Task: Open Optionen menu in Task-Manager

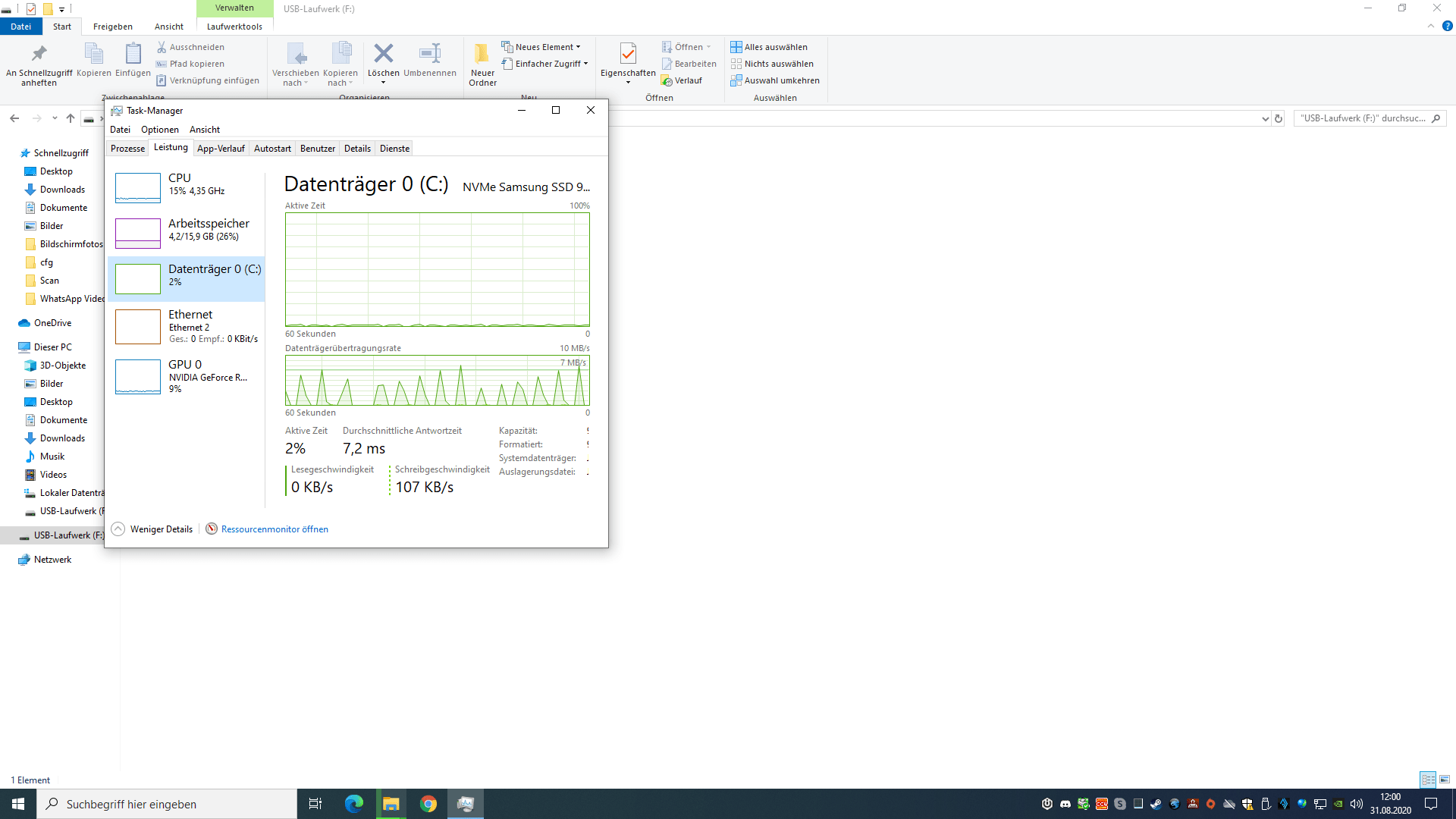Action: pyautogui.click(x=160, y=130)
